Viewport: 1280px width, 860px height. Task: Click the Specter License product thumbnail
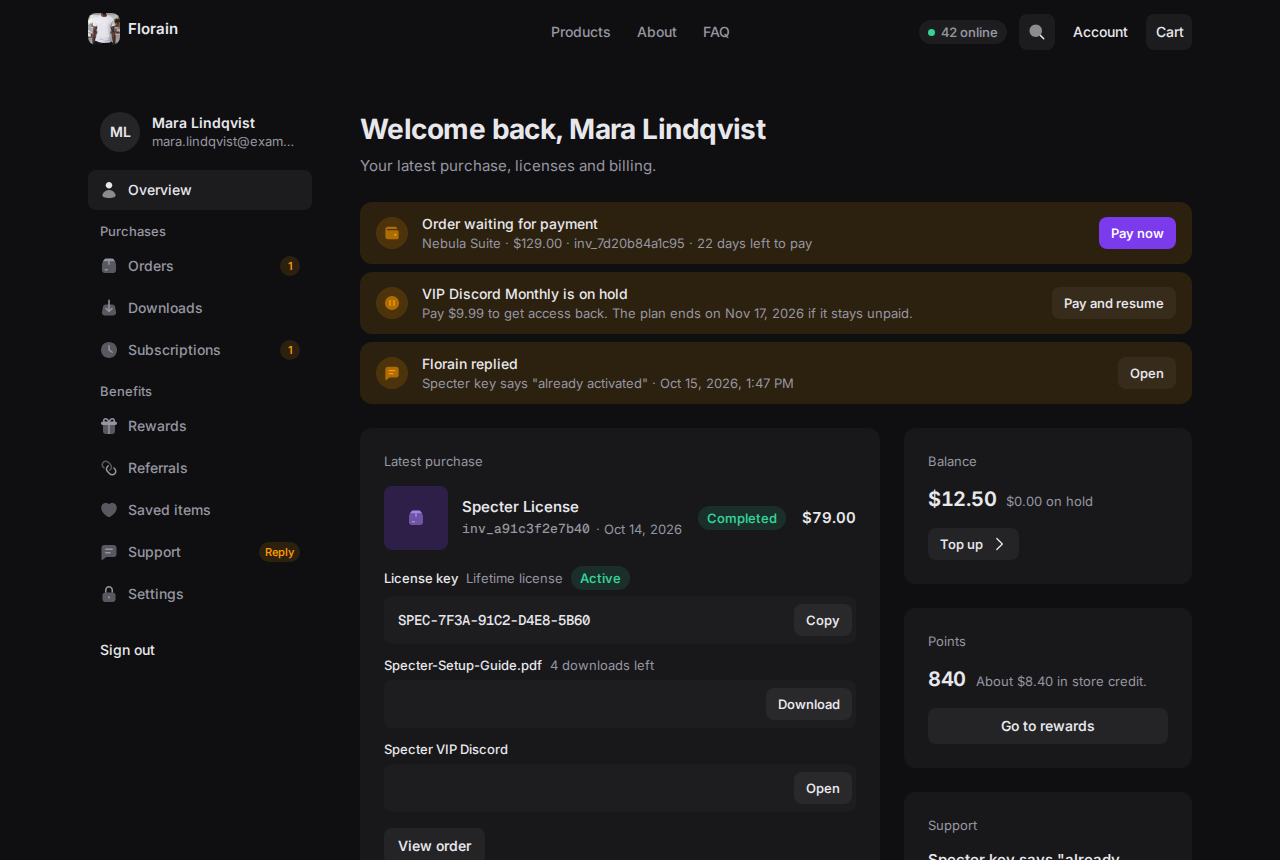tap(416, 518)
